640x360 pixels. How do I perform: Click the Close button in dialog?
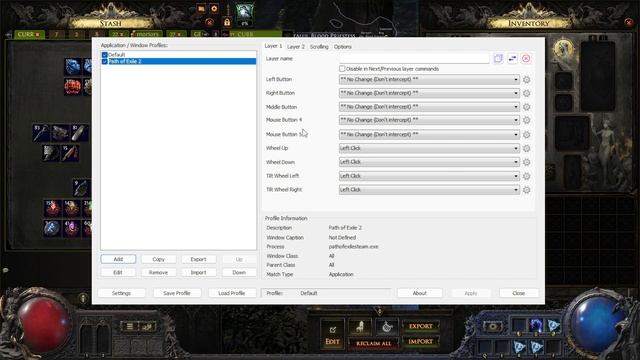[518, 293]
